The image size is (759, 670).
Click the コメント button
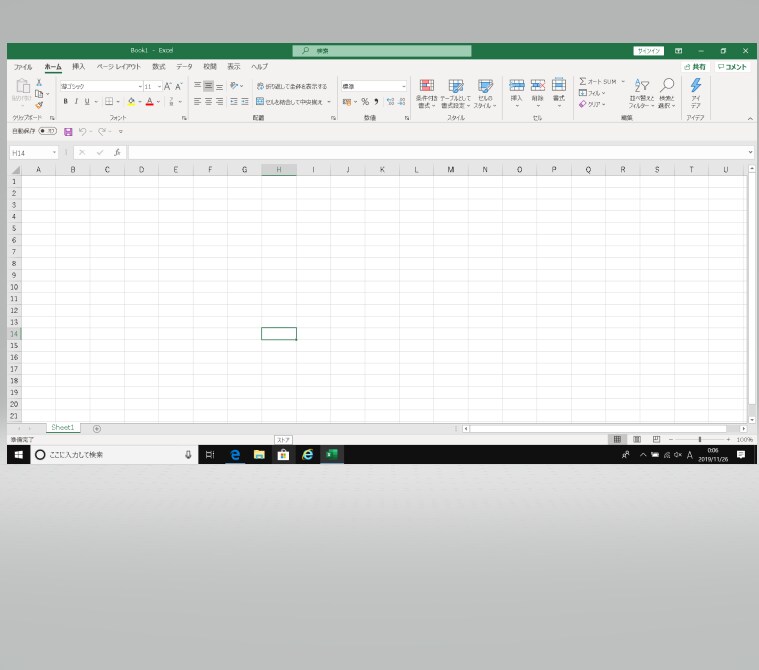point(732,67)
